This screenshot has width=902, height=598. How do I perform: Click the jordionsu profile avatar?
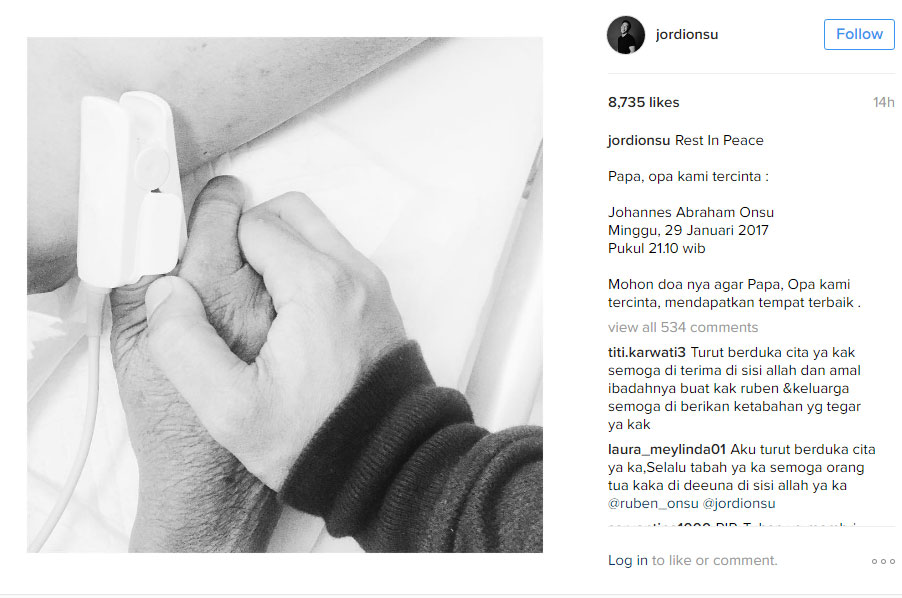626,34
